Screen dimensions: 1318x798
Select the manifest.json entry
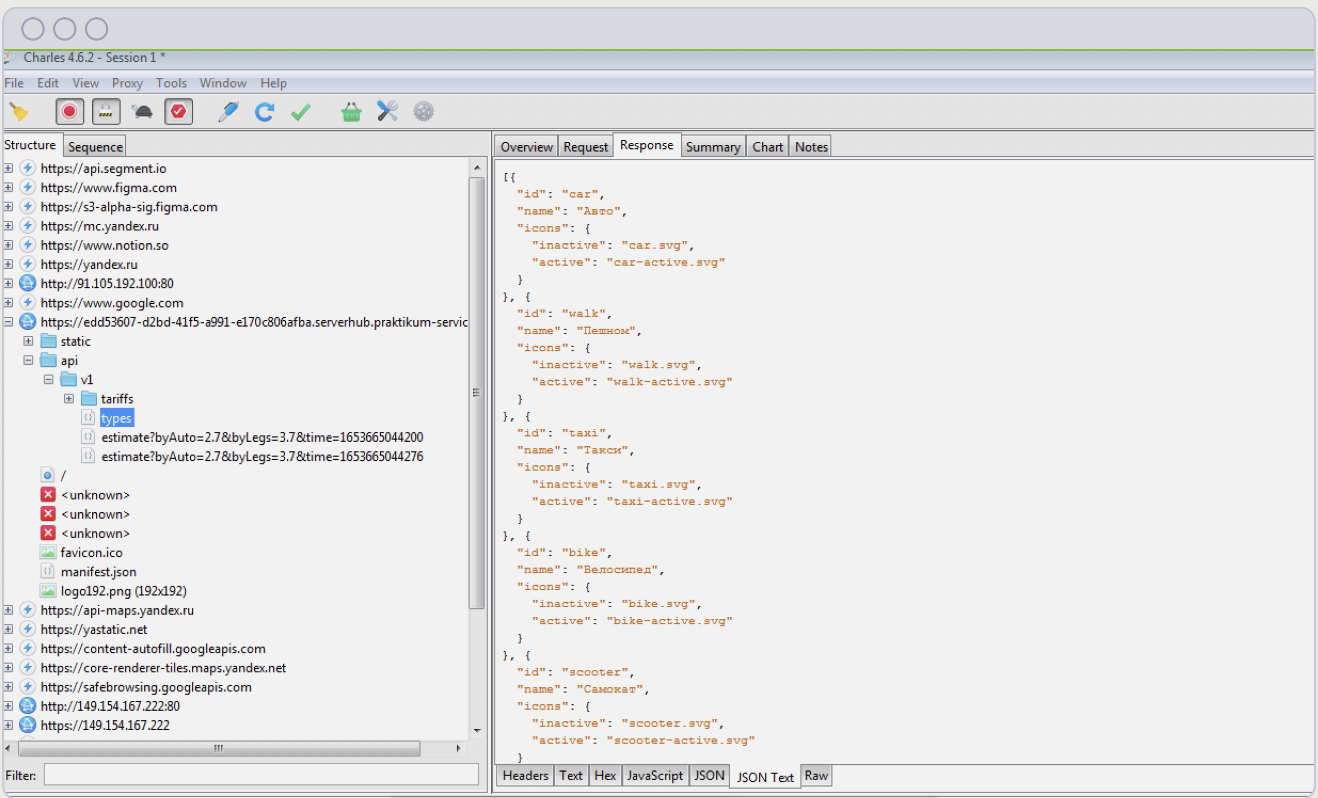98,572
